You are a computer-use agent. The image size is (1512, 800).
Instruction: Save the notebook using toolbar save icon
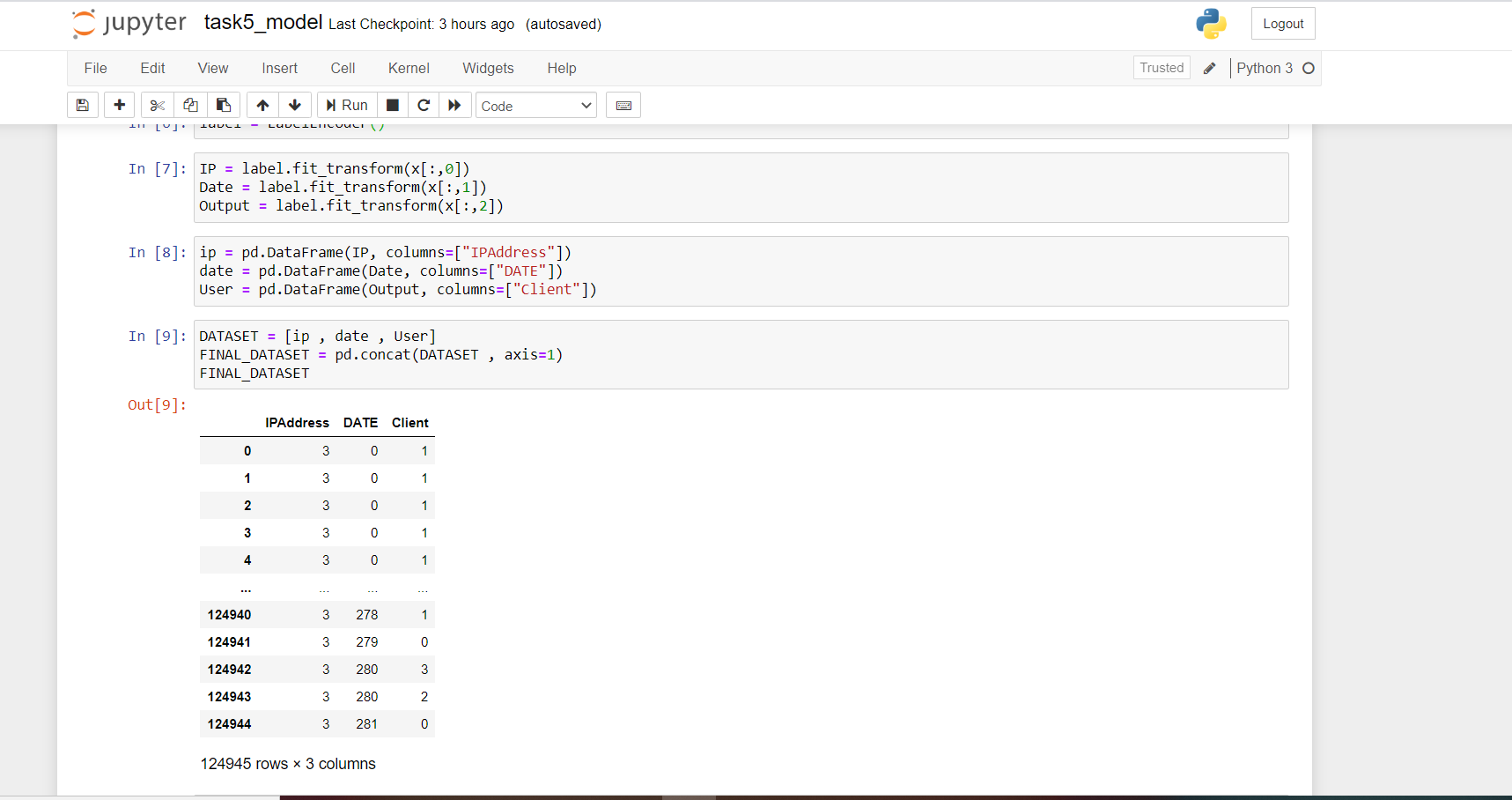[82, 105]
